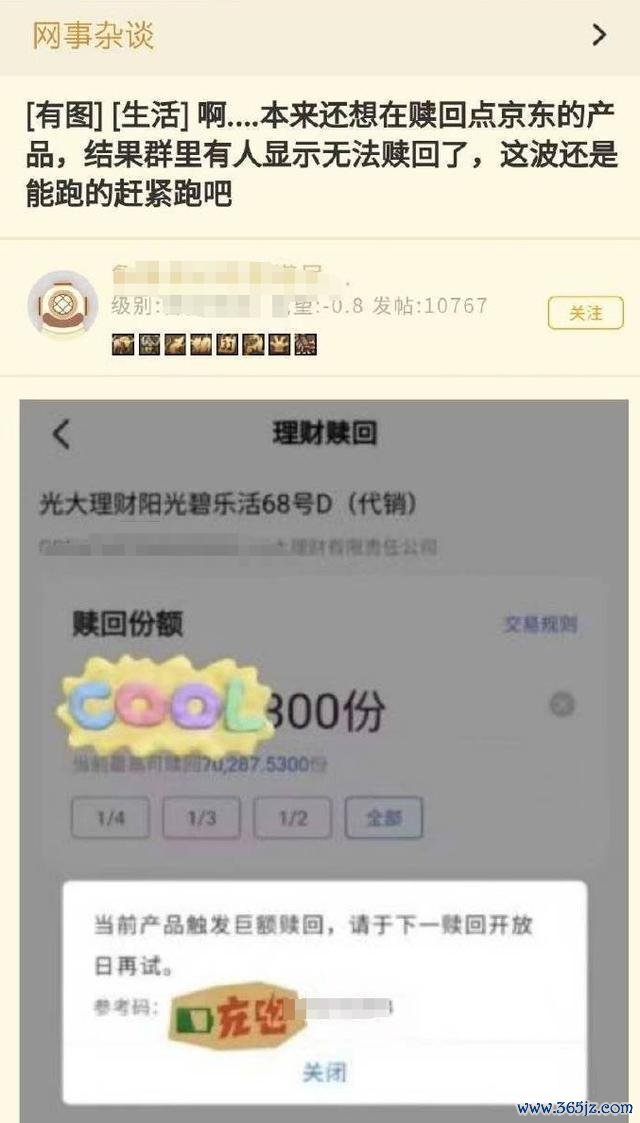Open the embedded 理财赎回 screenshot image

[x=324, y=761]
